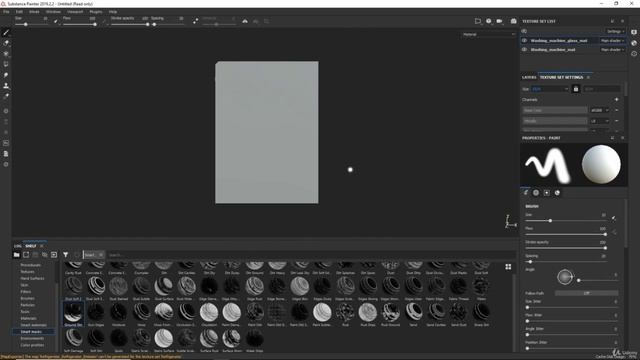Open Main shader dropdown for Washing_machine_glass_mat
This screenshot has width=640, height=360.
(x=612, y=40)
